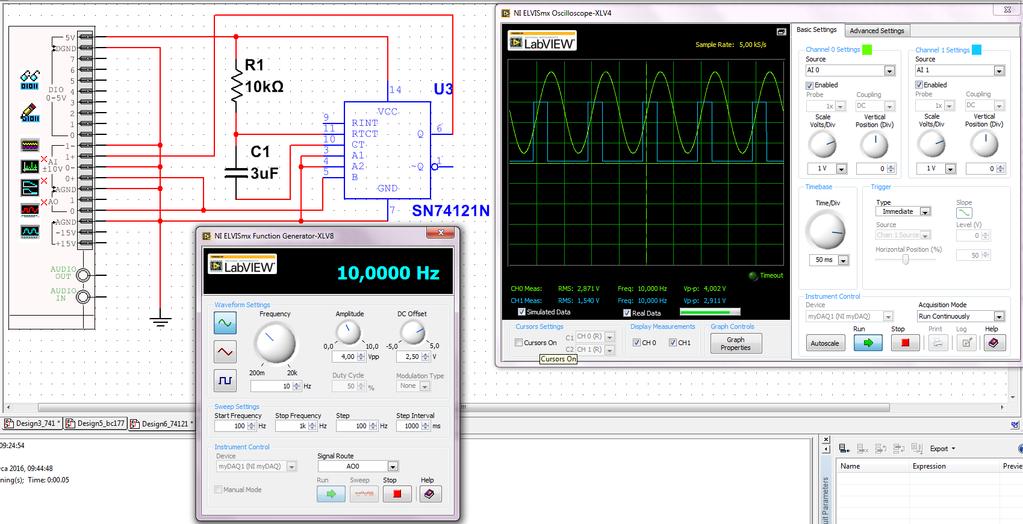Open the Signal Route AO0 dropdown
The width and height of the screenshot is (1023, 524).
(392, 467)
